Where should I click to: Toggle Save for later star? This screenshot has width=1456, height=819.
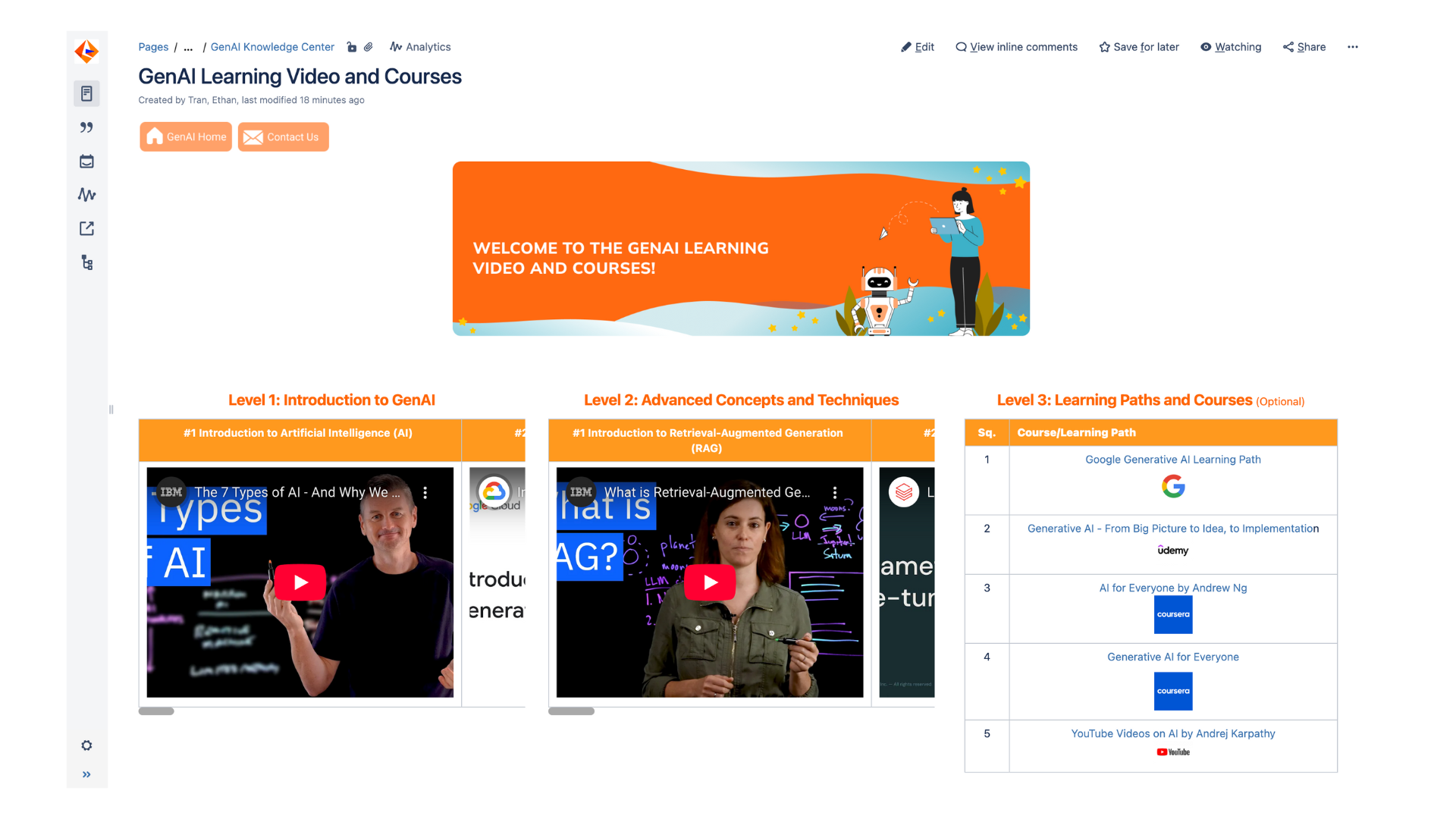pos(1138,47)
